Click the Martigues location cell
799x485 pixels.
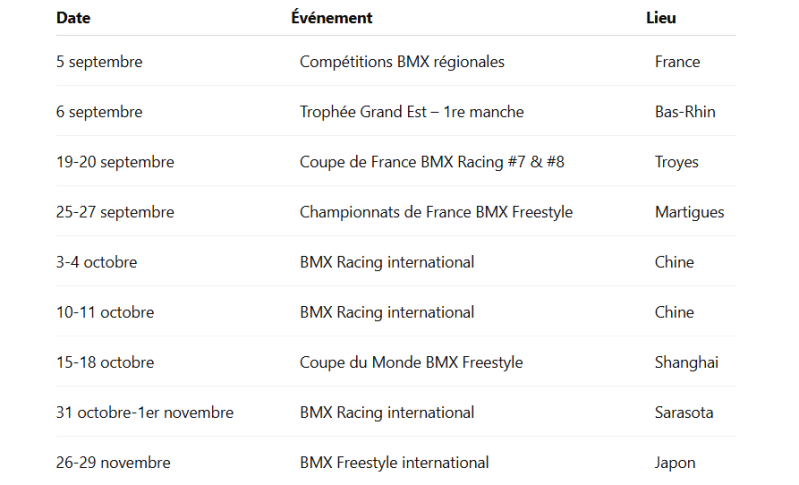pos(689,212)
